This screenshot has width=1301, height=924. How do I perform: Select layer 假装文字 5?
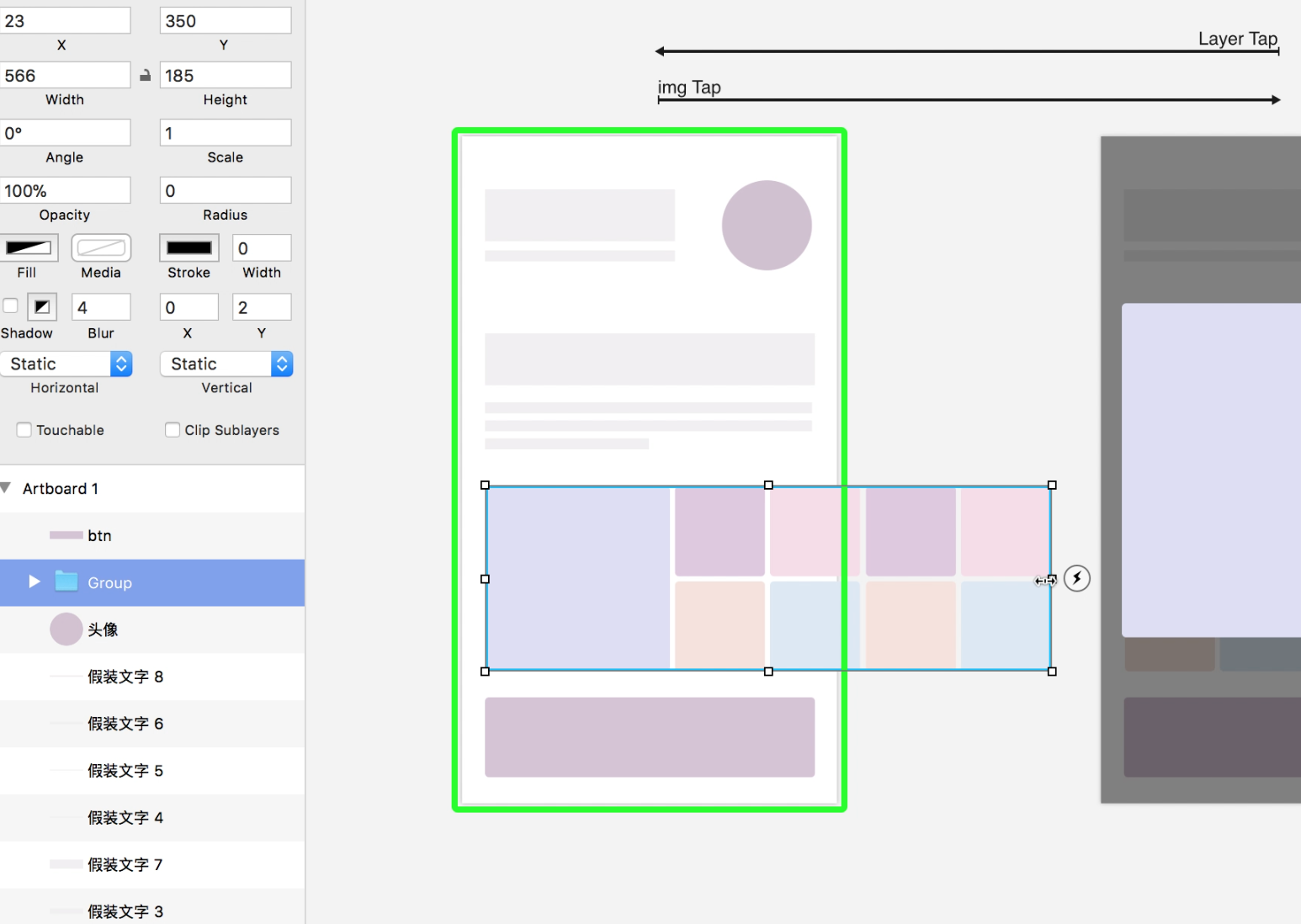point(152,772)
